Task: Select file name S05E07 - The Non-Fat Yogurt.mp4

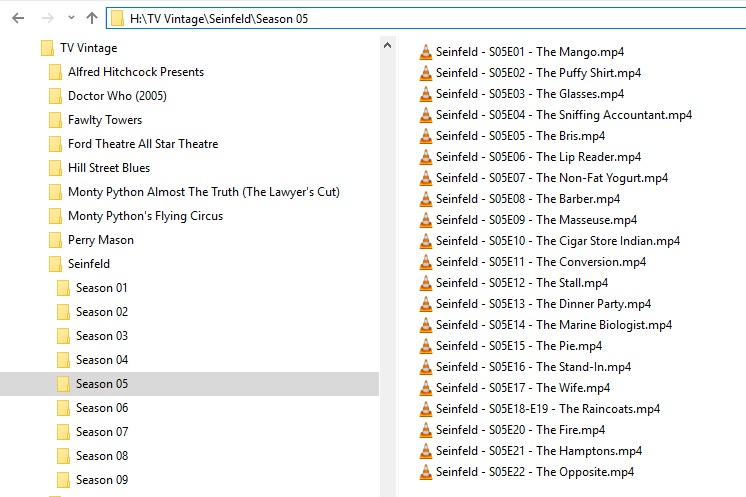Action: [x=552, y=178]
